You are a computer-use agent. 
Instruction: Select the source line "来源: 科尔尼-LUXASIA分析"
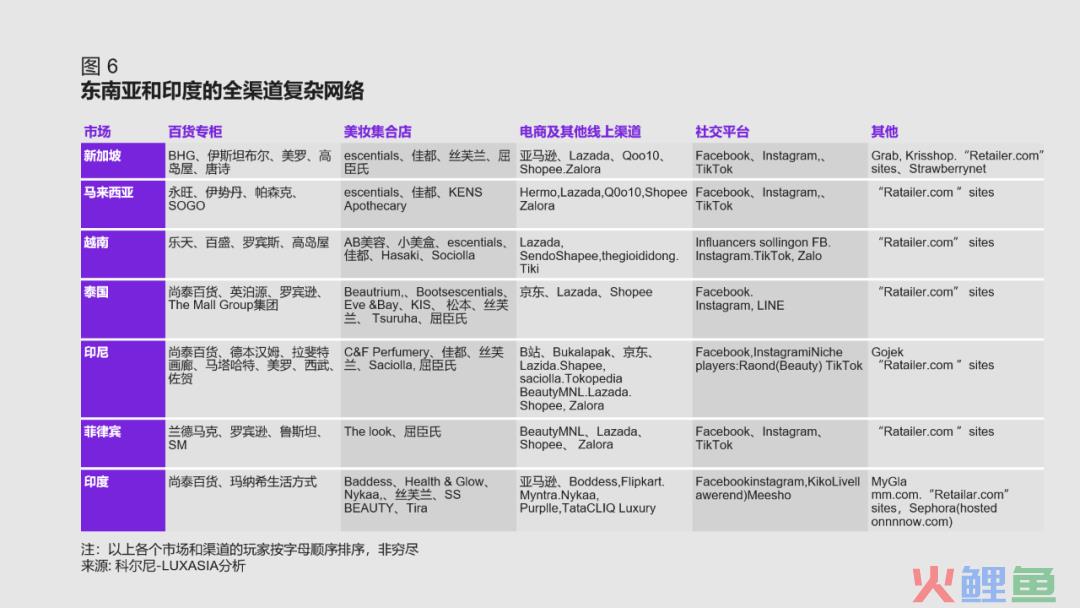(163, 566)
